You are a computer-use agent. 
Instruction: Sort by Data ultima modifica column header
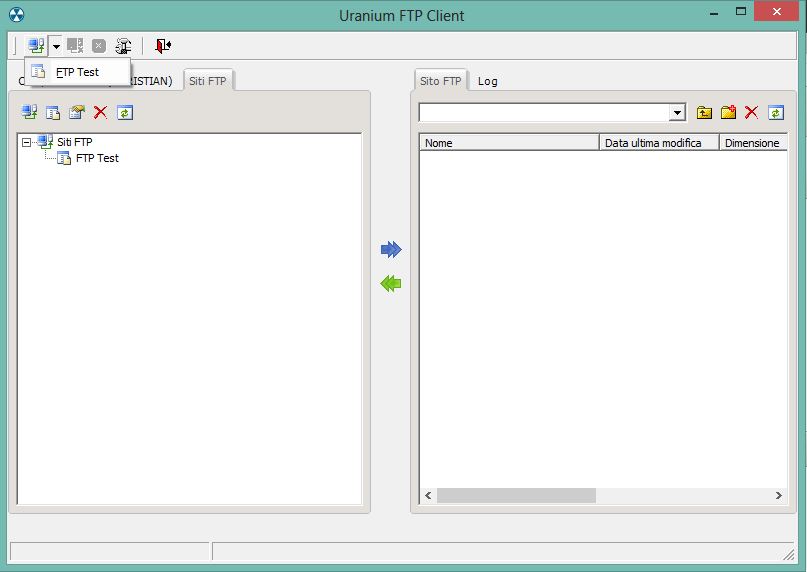point(659,143)
